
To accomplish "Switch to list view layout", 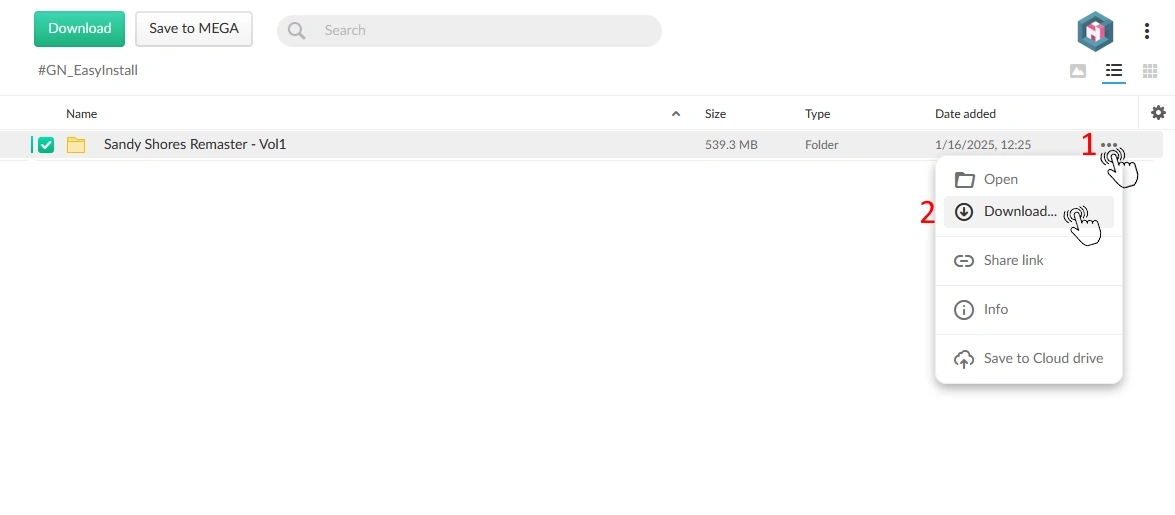I will pyautogui.click(x=1113, y=71).
